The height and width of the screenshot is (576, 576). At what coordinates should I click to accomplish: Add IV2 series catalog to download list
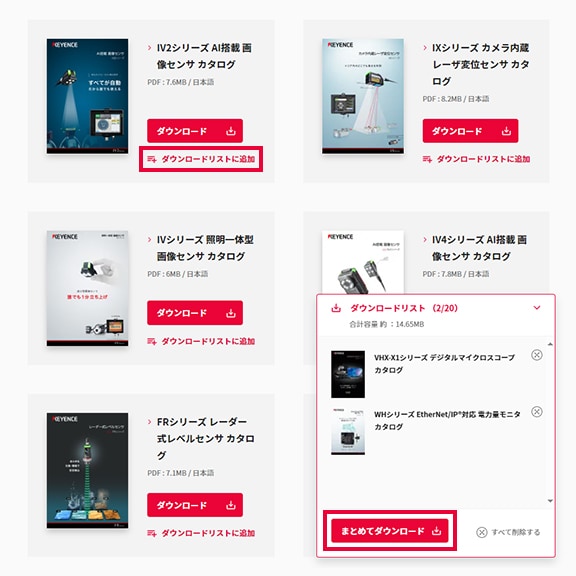coord(201,159)
